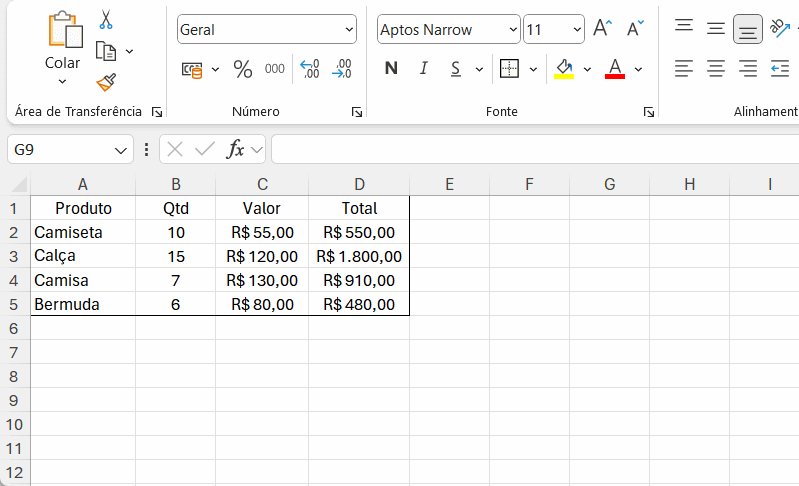Open the Geral number format dropdown
Viewport: 799px width, 486px height.
(349, 30)
